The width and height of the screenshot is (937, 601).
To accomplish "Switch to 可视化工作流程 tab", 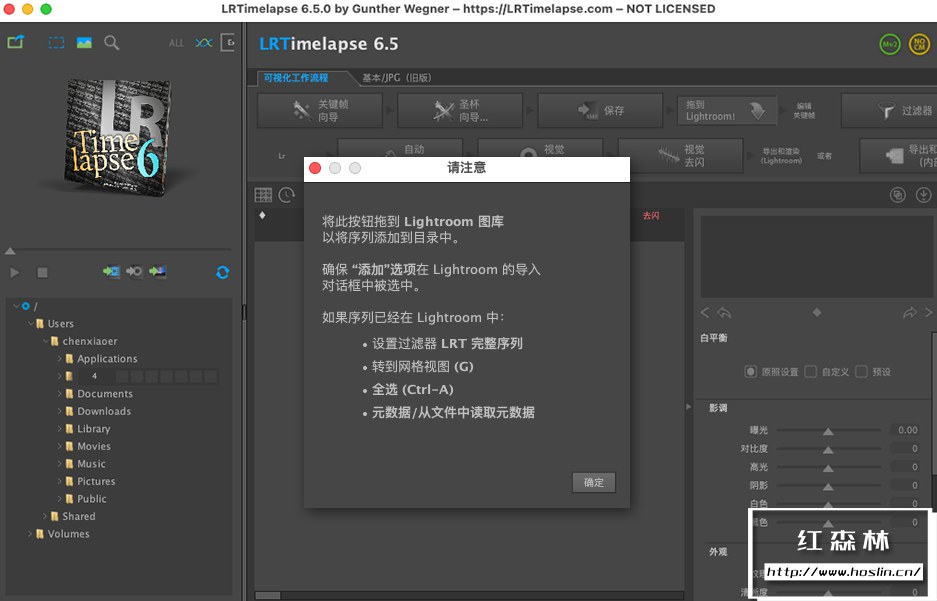I will [x=296, y=78].
